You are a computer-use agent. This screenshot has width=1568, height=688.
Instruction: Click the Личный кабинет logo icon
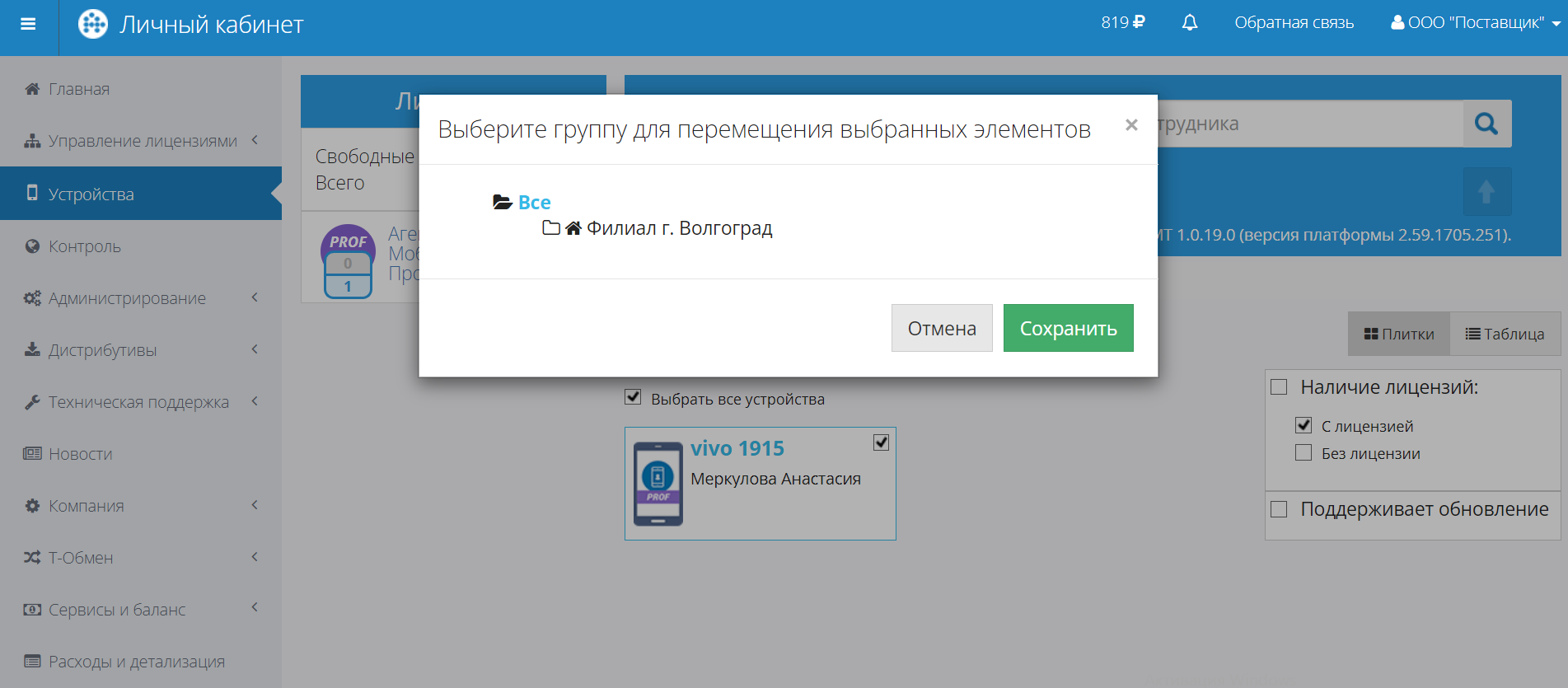tap(92, 24)
